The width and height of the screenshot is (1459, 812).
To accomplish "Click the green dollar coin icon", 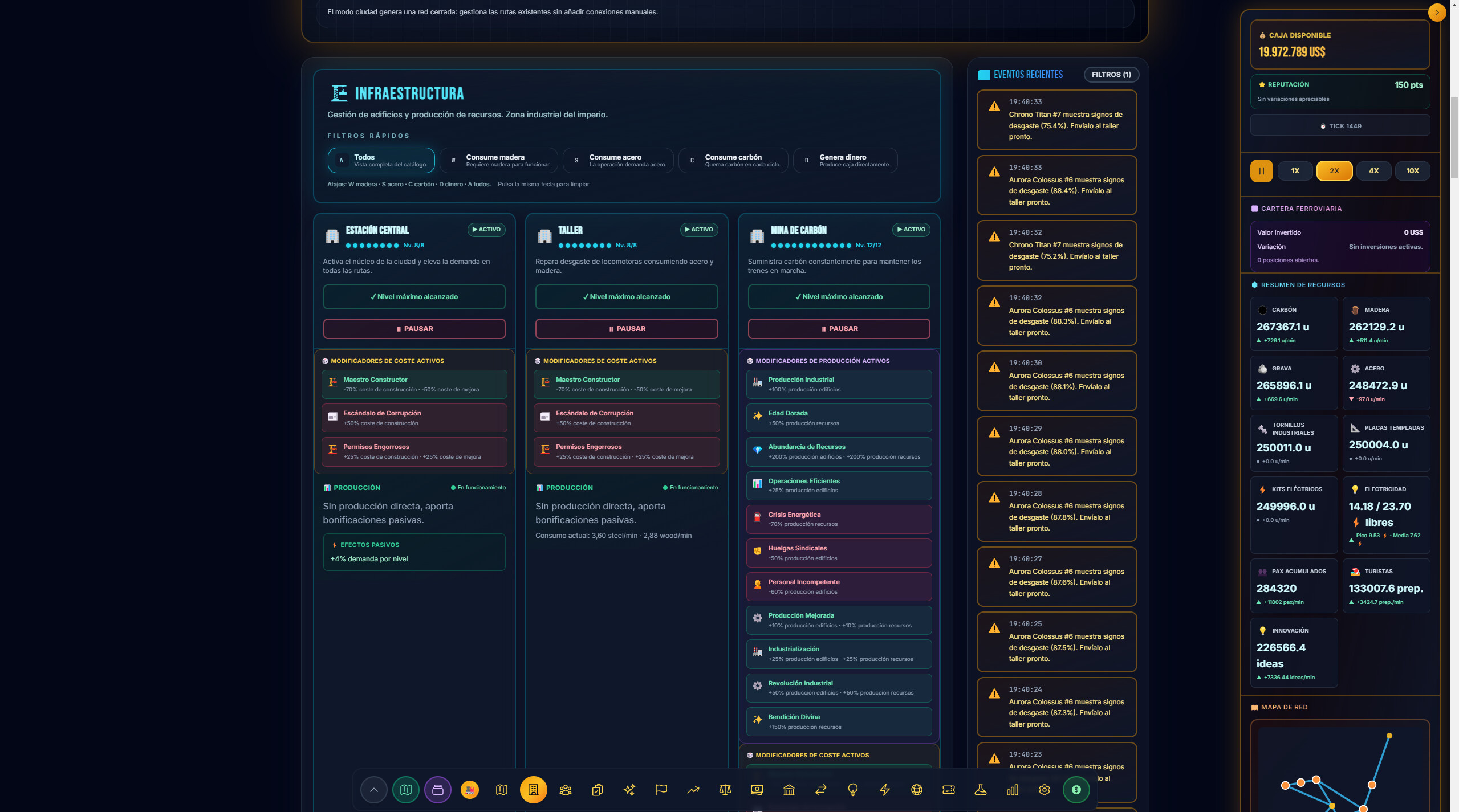I will [1076, 790].
